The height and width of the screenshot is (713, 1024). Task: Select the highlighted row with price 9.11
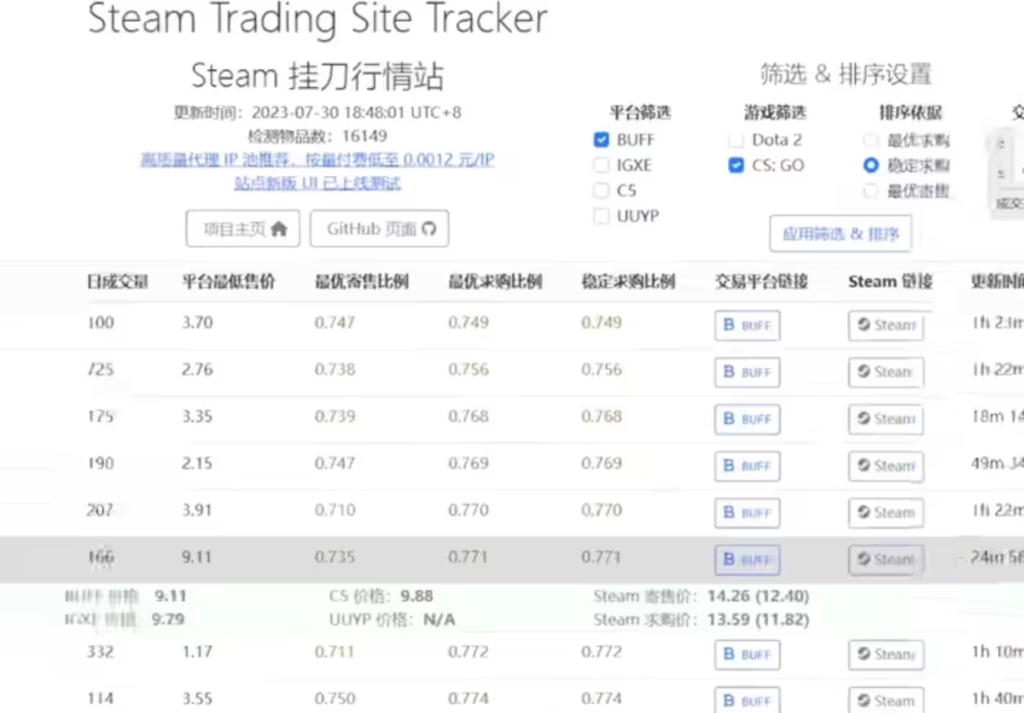(x=512, y=560)
